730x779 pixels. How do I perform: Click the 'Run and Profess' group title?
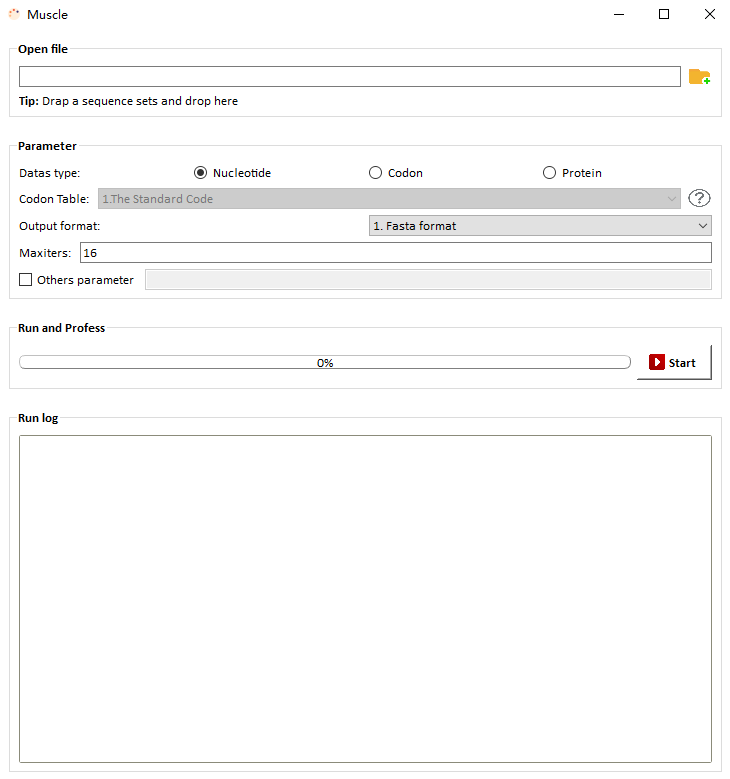(62, 328)
